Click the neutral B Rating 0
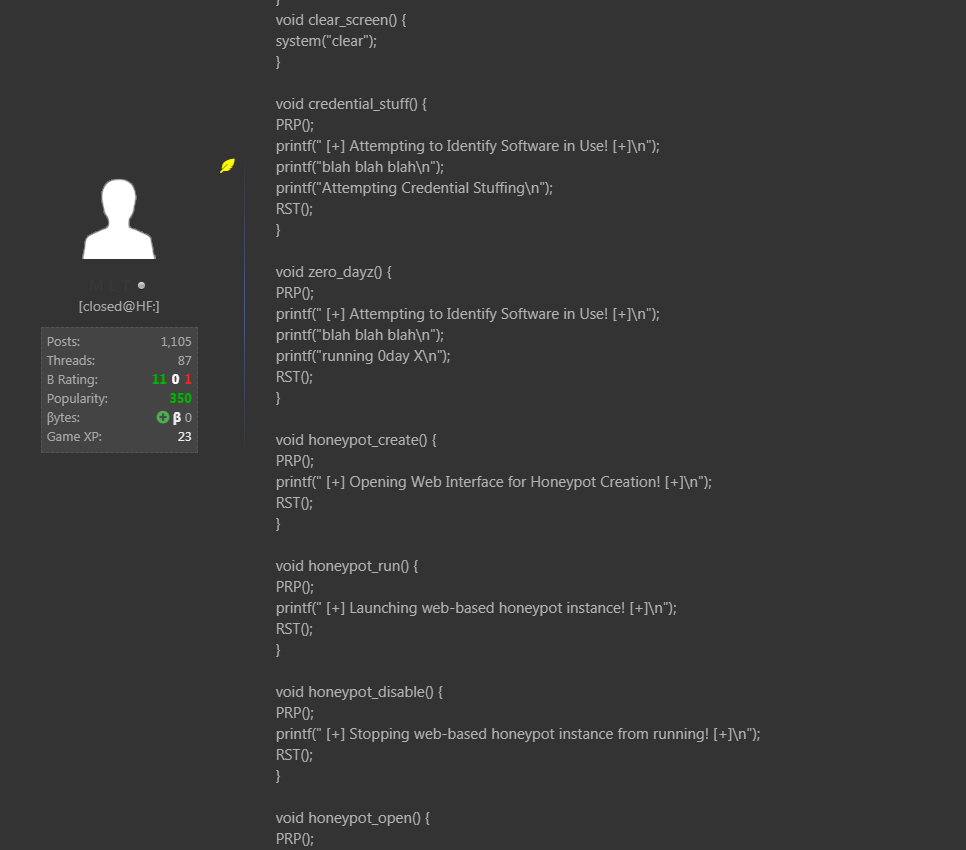The width and height of the screenshot is (966, 850). (175, 380)
